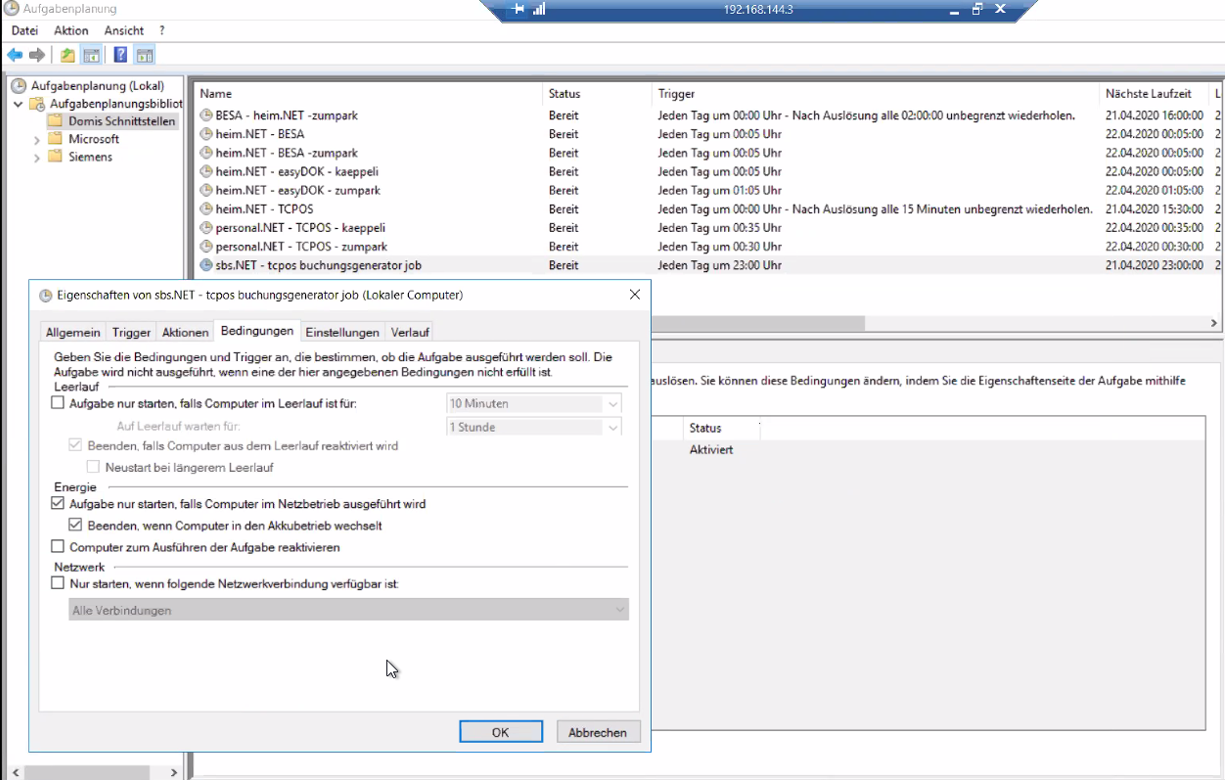The height and width of the screenshot is (780, 1225).
Task: Toggle 'Neustart bei längerem Leerlauf' checkbox
Action: [93, 467]
